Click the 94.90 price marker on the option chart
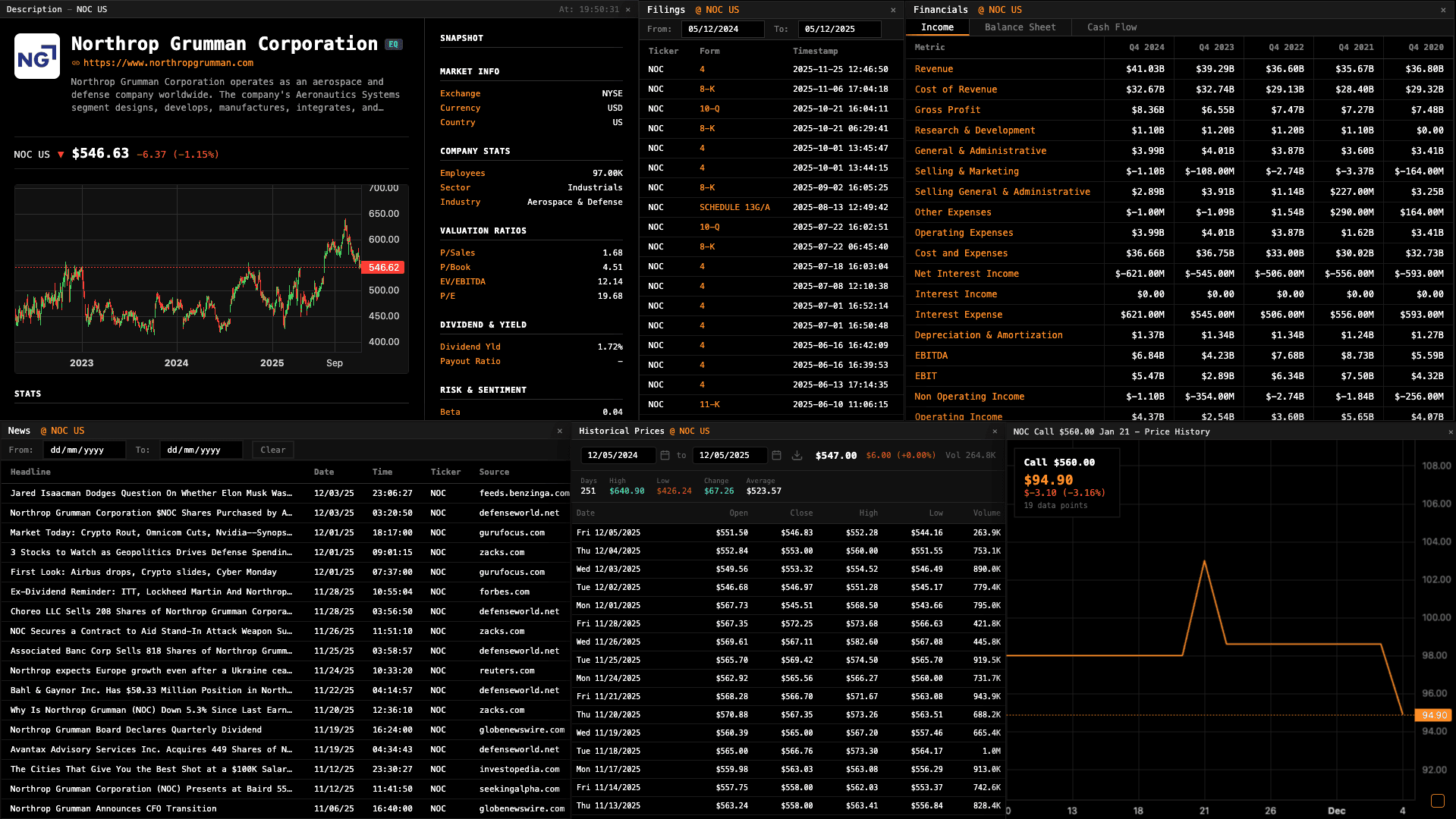Image resolution: width=1456 pixels, height=819 pixels. point(1434,715)
